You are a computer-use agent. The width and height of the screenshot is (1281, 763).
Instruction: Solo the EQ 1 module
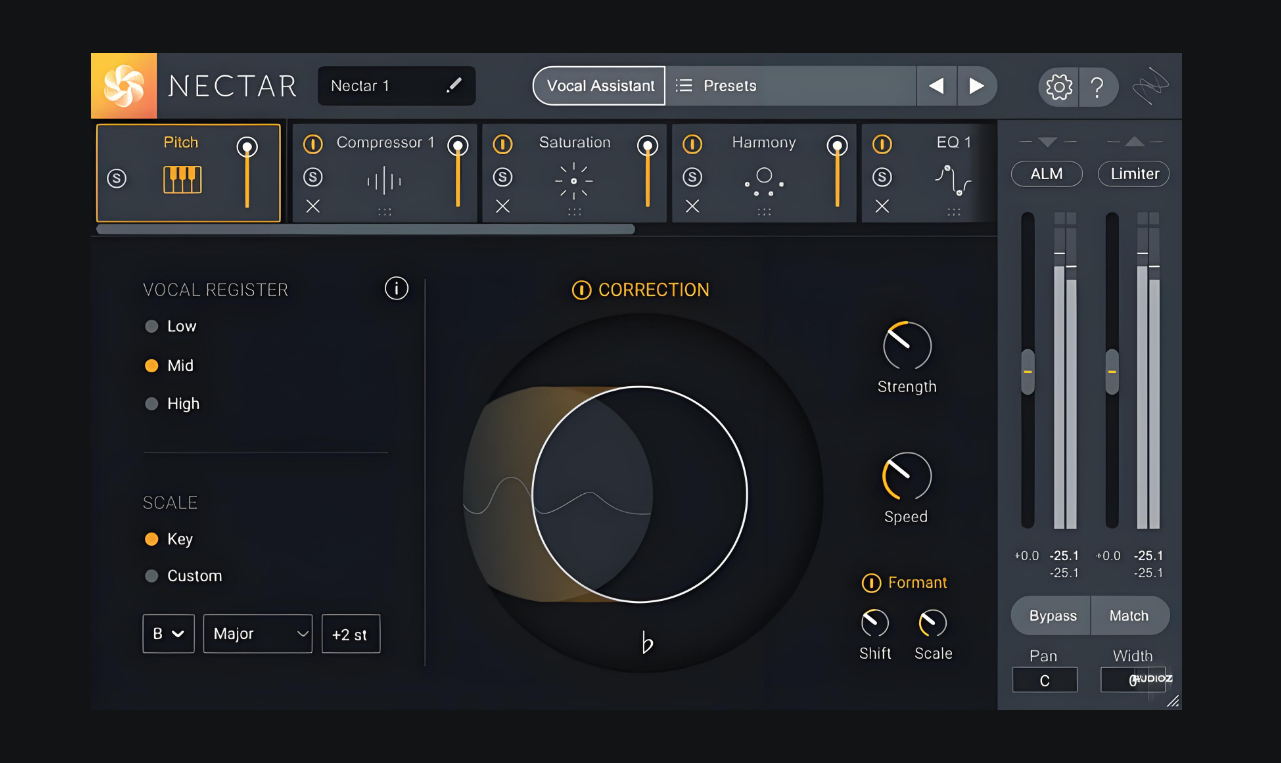(x=882, y=177)
